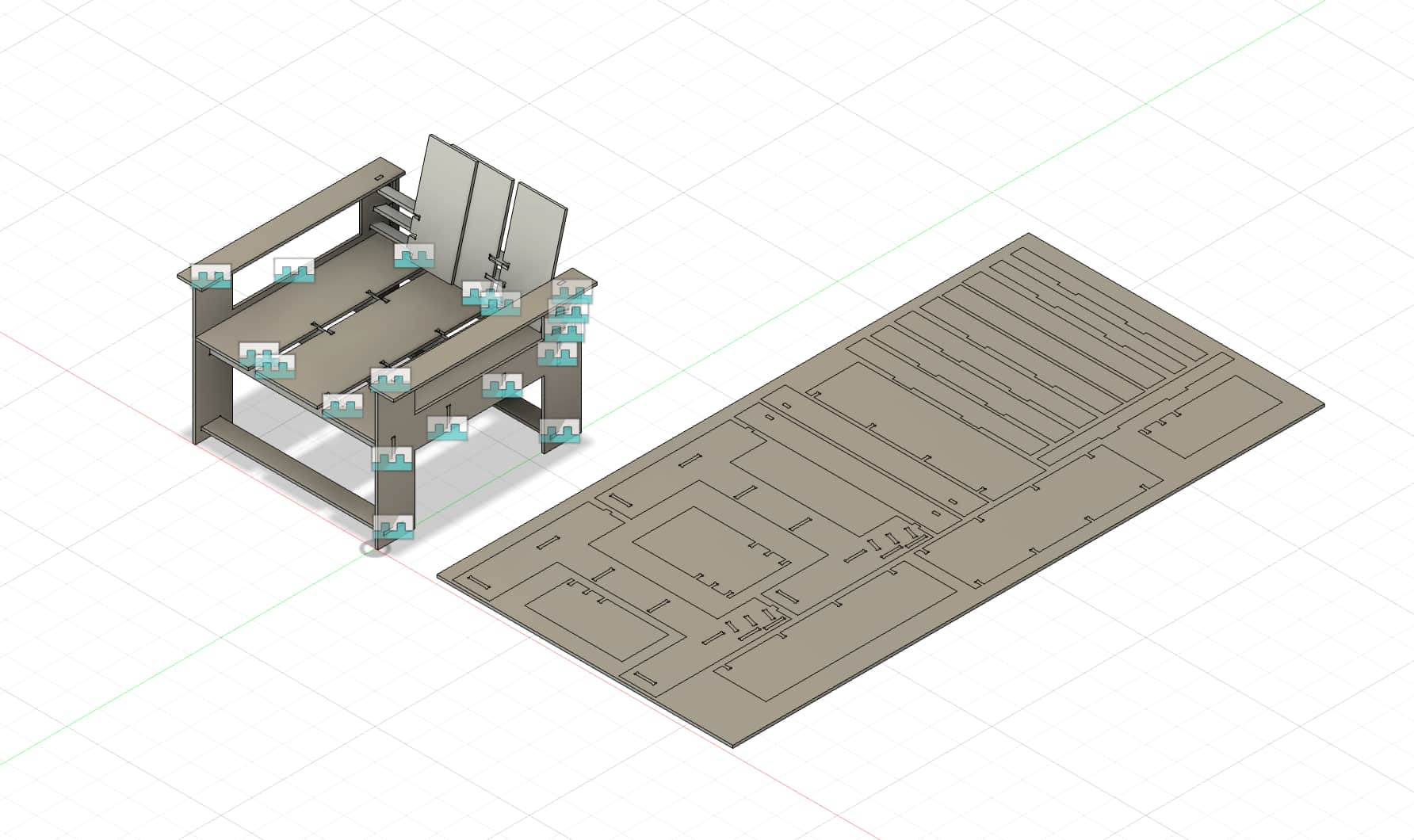Select joint icon on the rear right leg
The width and height of the screenshot is (1414, 840).
560,430
